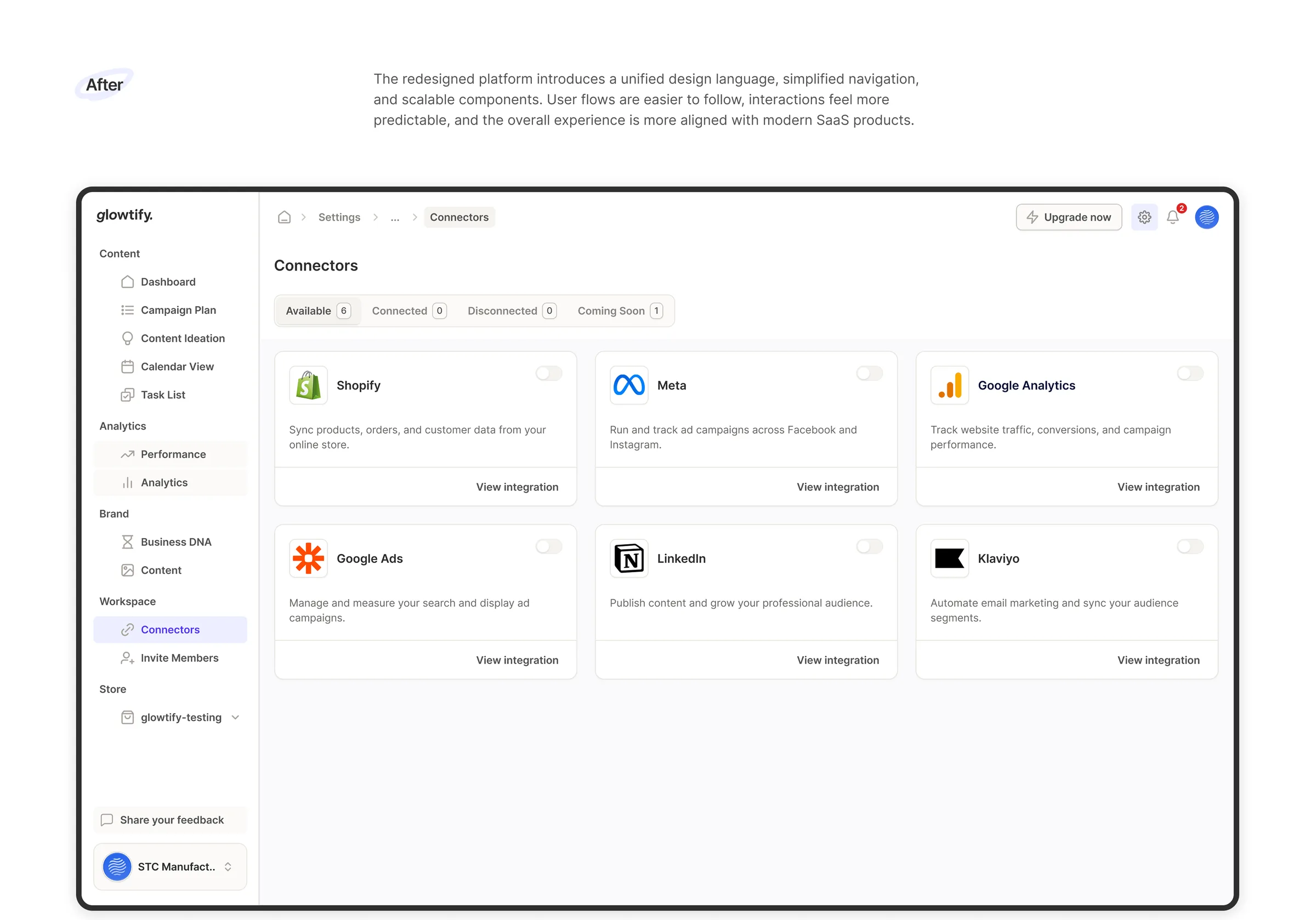1316x920 pixels.
Task: Enable the Meta connector toggle
Action: pos(870,374)
